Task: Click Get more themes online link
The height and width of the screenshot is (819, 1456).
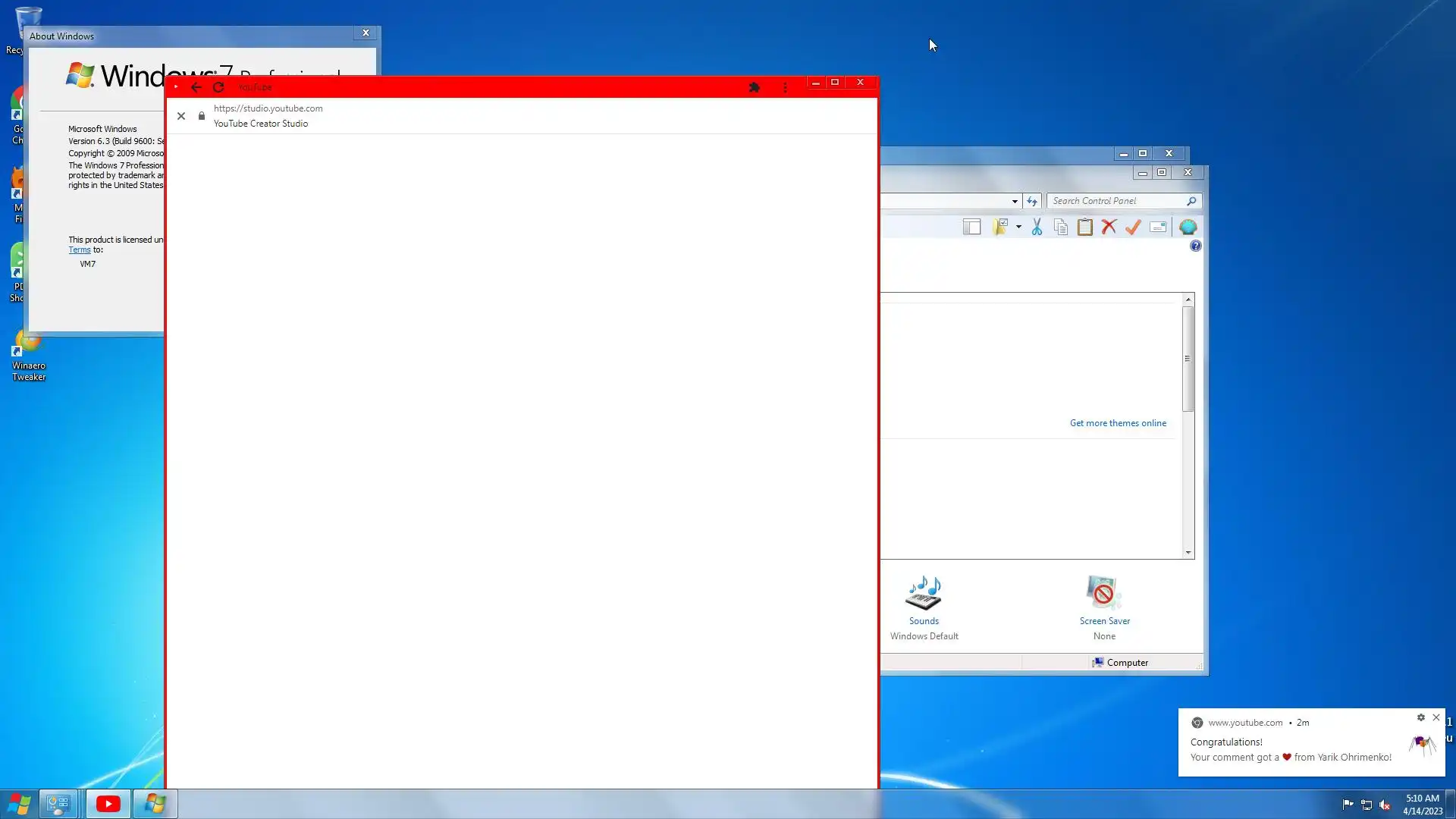Action: point(1118,423)
